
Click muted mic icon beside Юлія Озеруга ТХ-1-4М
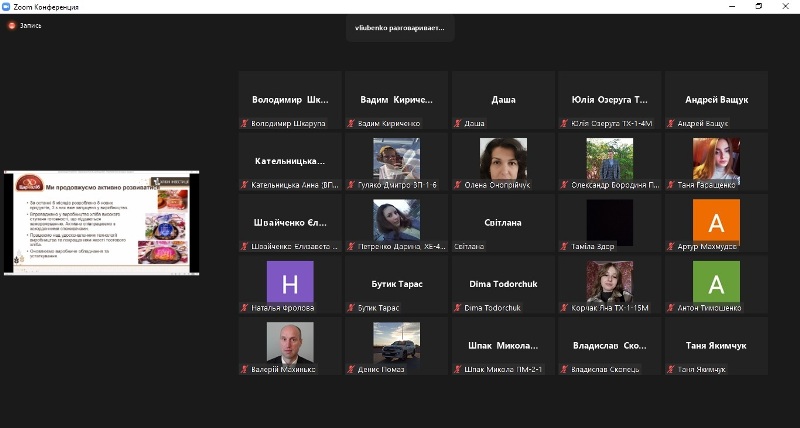[564, 123]
